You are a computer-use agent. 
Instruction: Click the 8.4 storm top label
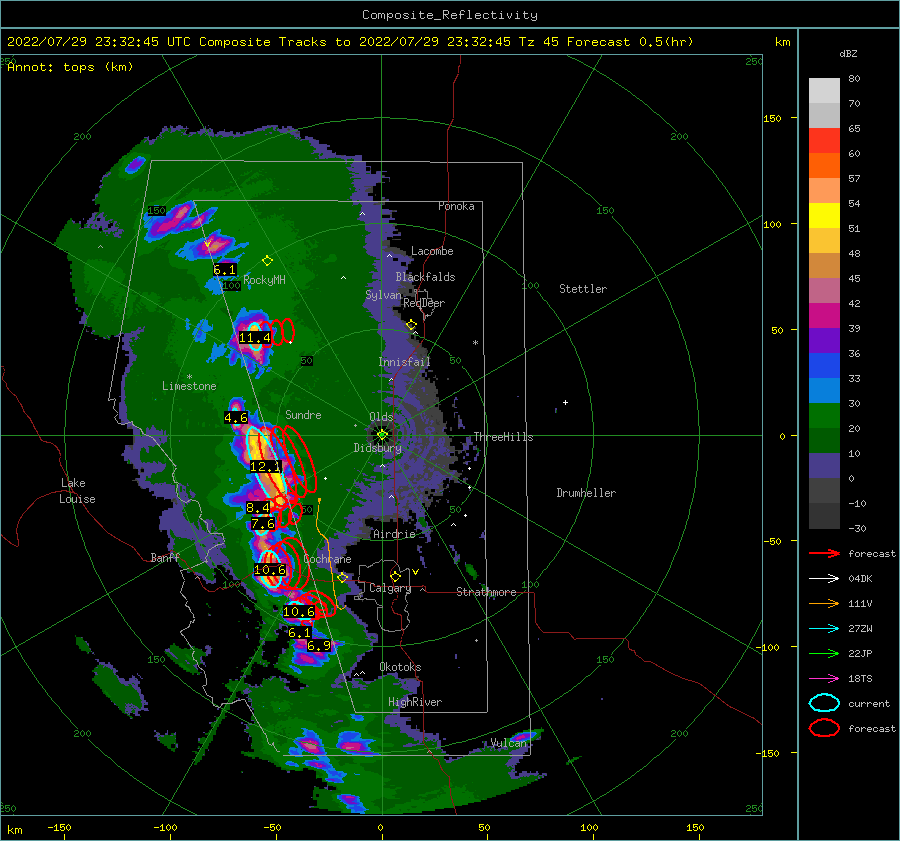pyautogui.click(x=258, y=507)
